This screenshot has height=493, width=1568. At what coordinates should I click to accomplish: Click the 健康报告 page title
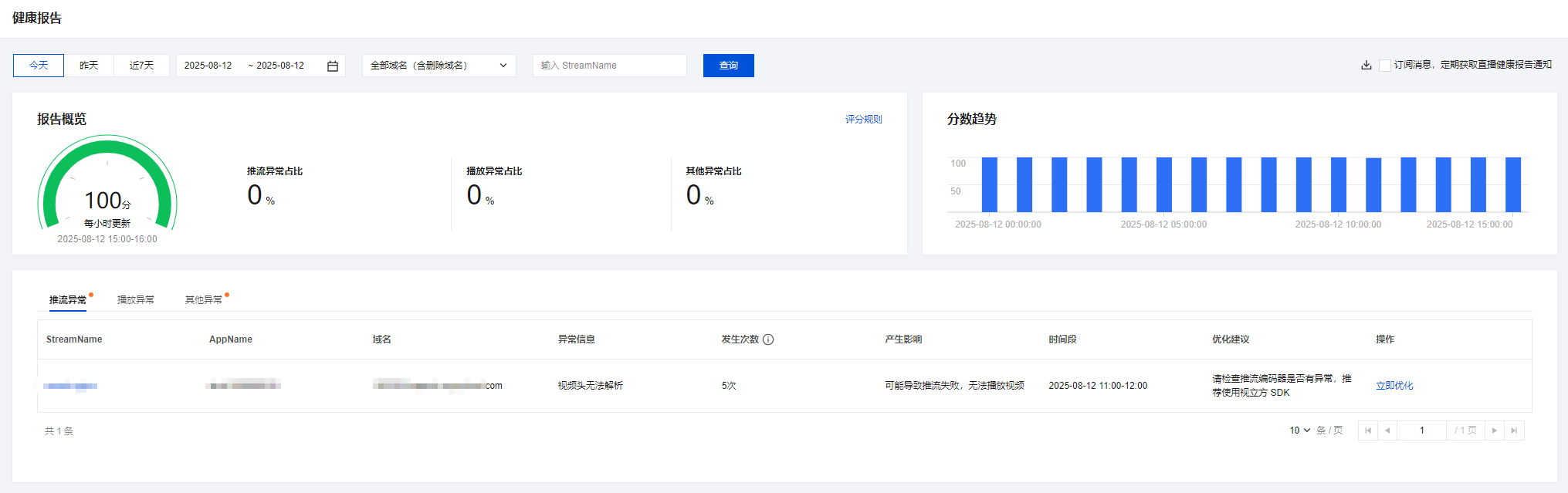coord(37,18)
